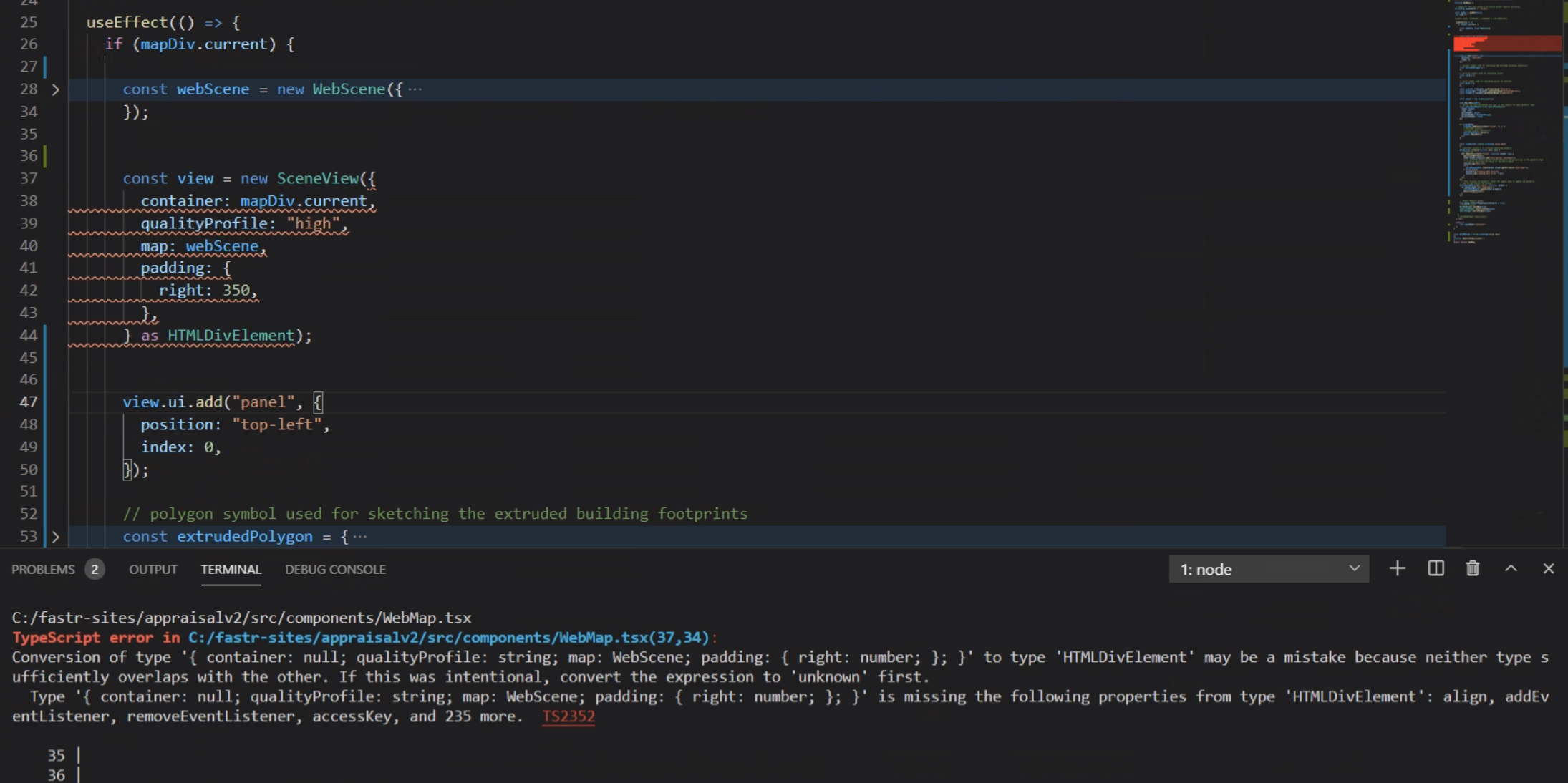The width and height of the screenshot is (1568, 783).
Task: Switch to the PROBLEMS tab
Action: (x=43, y=570)
